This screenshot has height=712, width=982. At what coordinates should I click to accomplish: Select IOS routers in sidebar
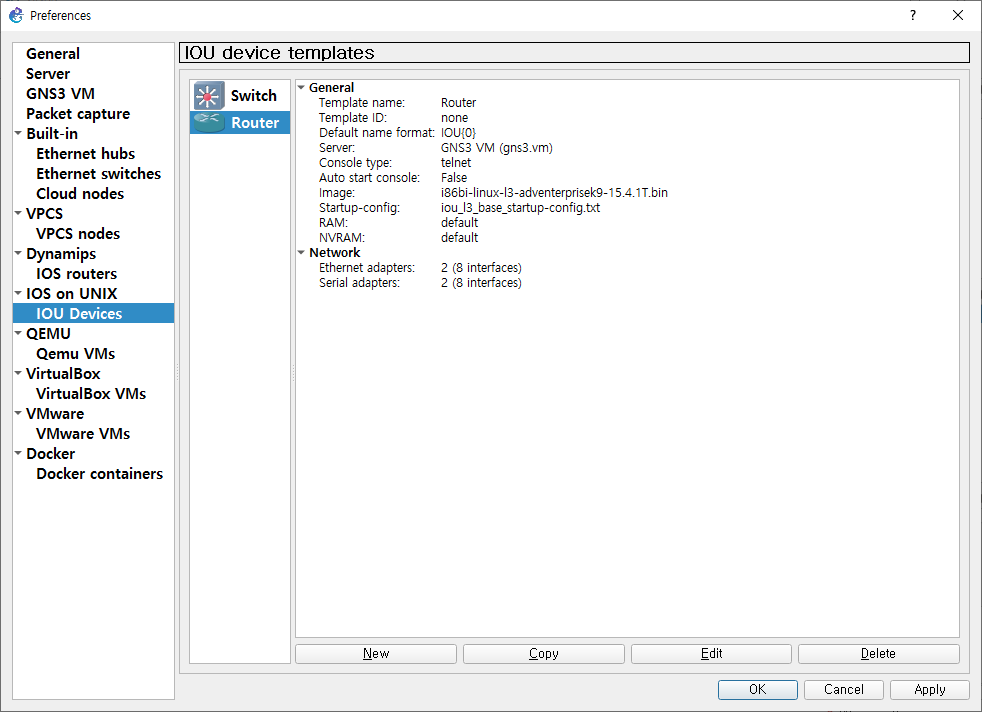tap(76, 274)
